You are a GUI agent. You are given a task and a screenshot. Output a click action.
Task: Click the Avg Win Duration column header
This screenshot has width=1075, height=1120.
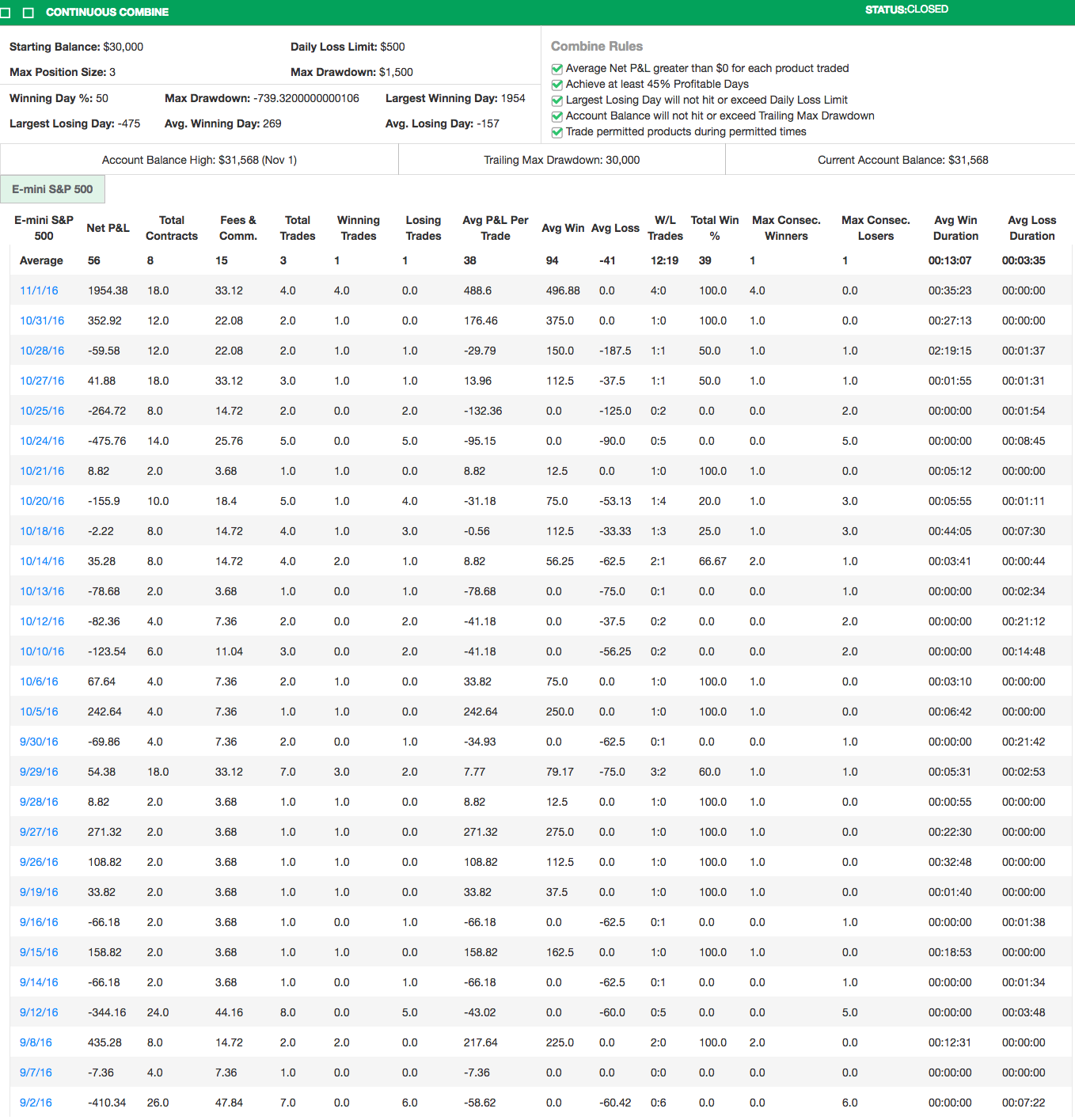pyautogui.click(x=955, y=228)
